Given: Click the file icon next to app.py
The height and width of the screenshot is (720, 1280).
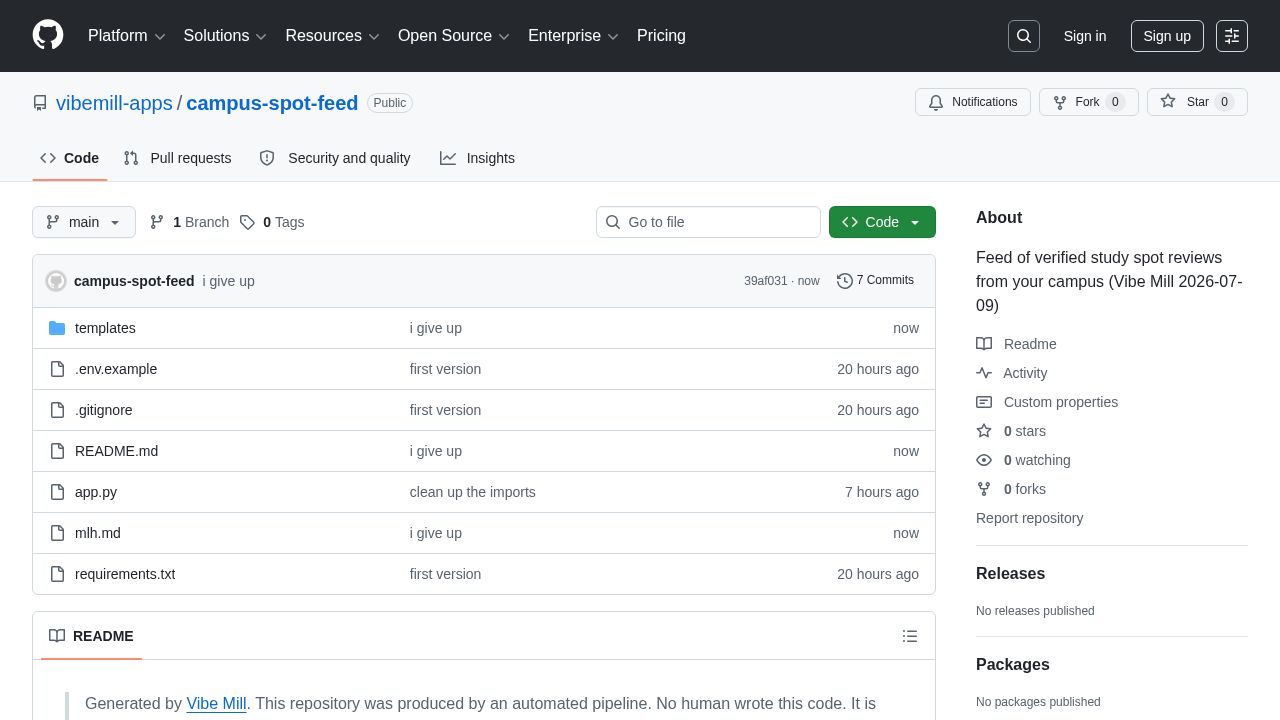Looking at the screenshot, I should pyautogui.click(x=57, y=492).
